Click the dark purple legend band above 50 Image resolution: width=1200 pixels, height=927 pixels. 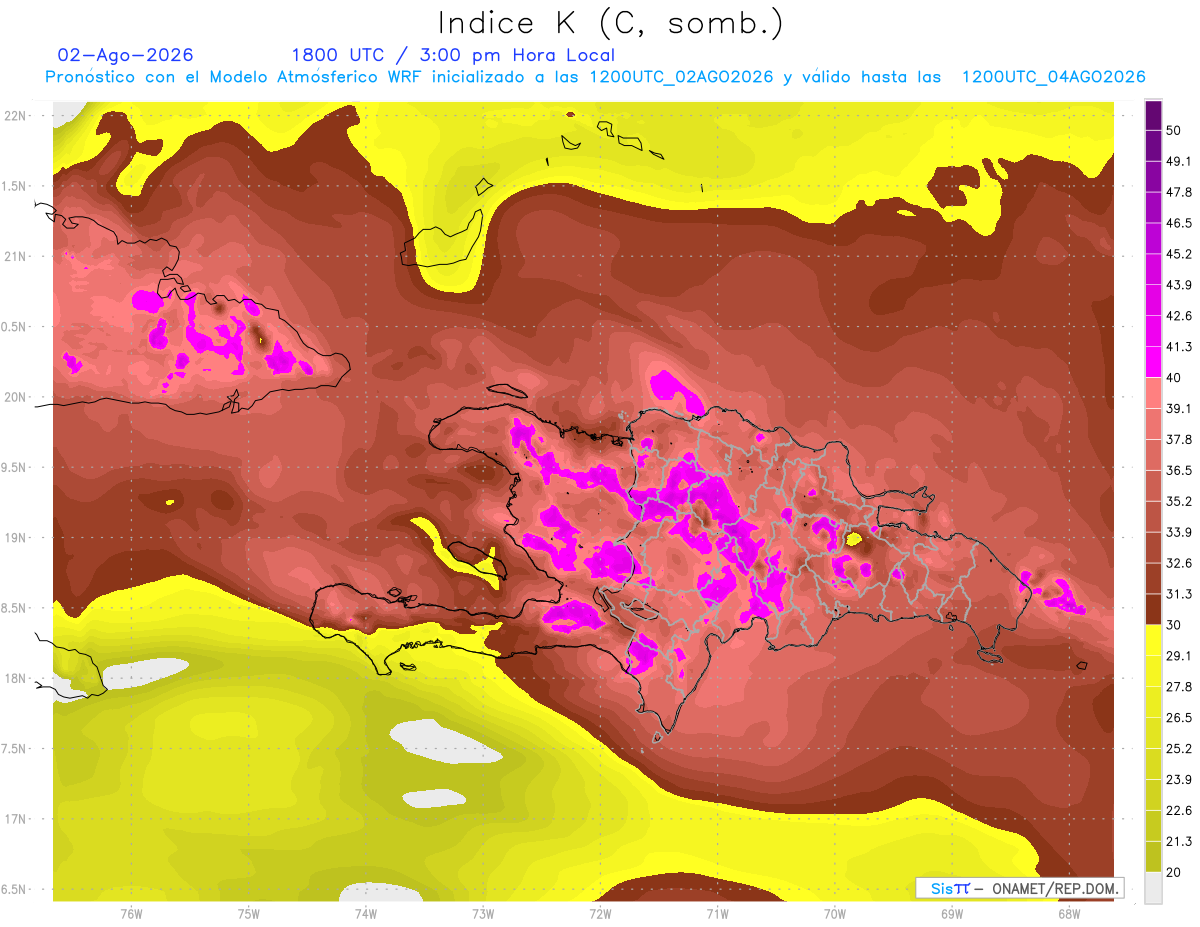(x=1153, y=115)
